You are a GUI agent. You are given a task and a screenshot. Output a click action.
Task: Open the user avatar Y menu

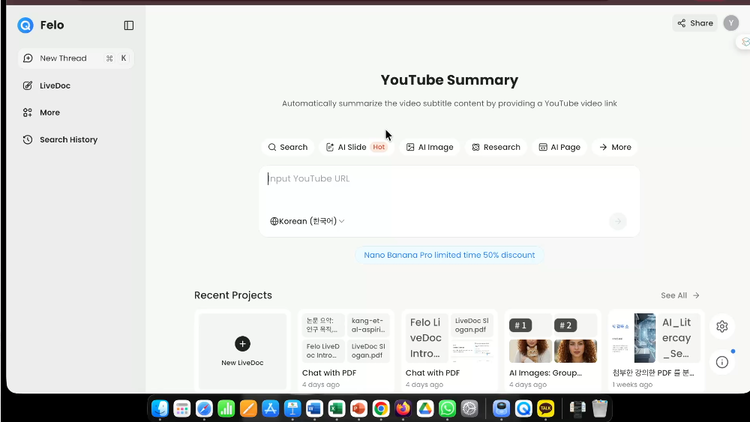731,23
